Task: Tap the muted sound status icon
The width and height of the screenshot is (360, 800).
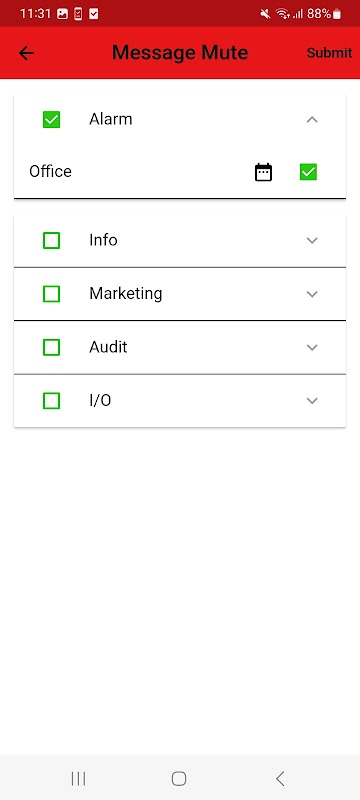Action: pyautogui.click(x=265, y=14)
